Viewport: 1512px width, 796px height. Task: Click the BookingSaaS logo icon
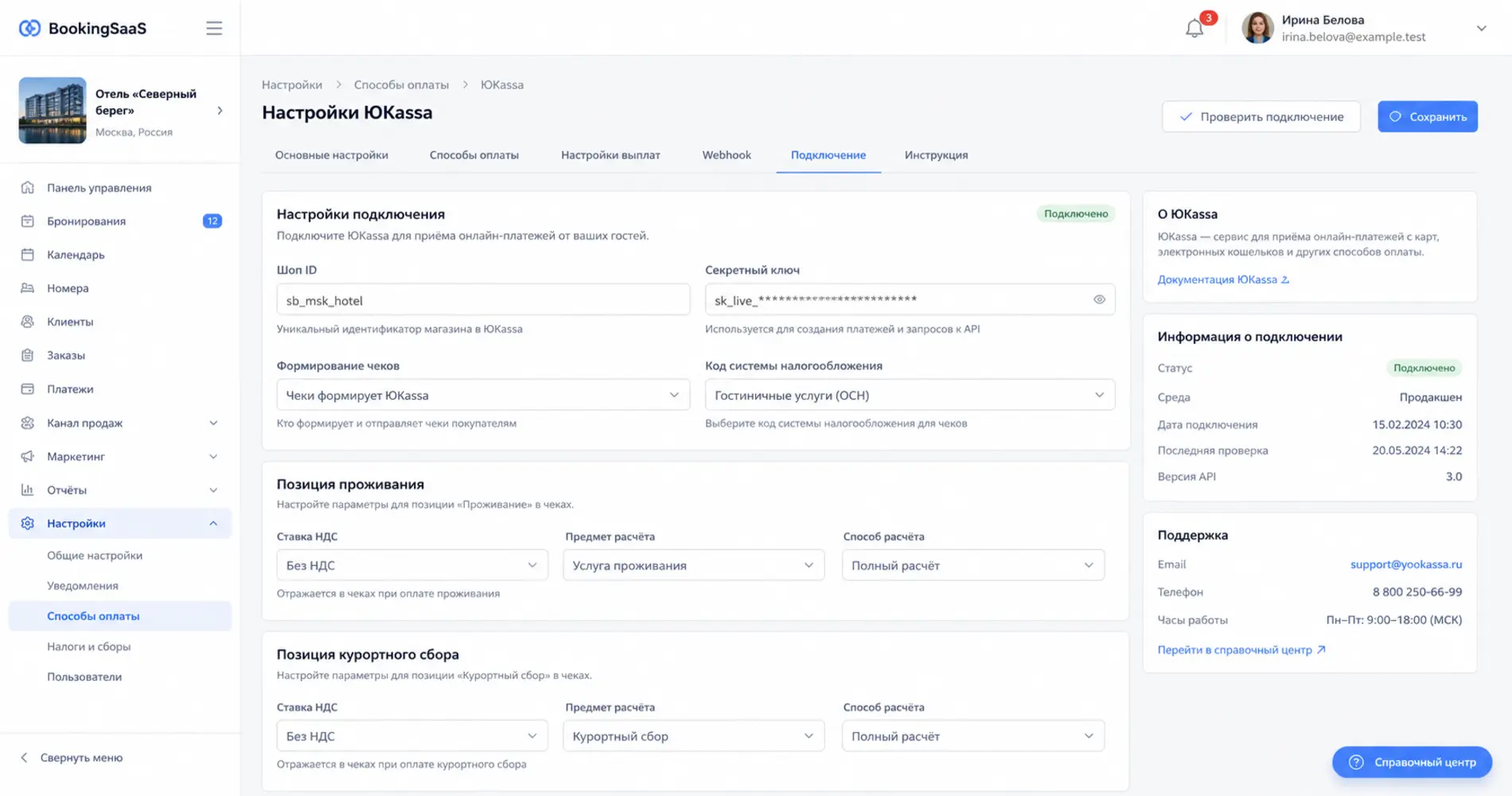(x=29, y=28)
